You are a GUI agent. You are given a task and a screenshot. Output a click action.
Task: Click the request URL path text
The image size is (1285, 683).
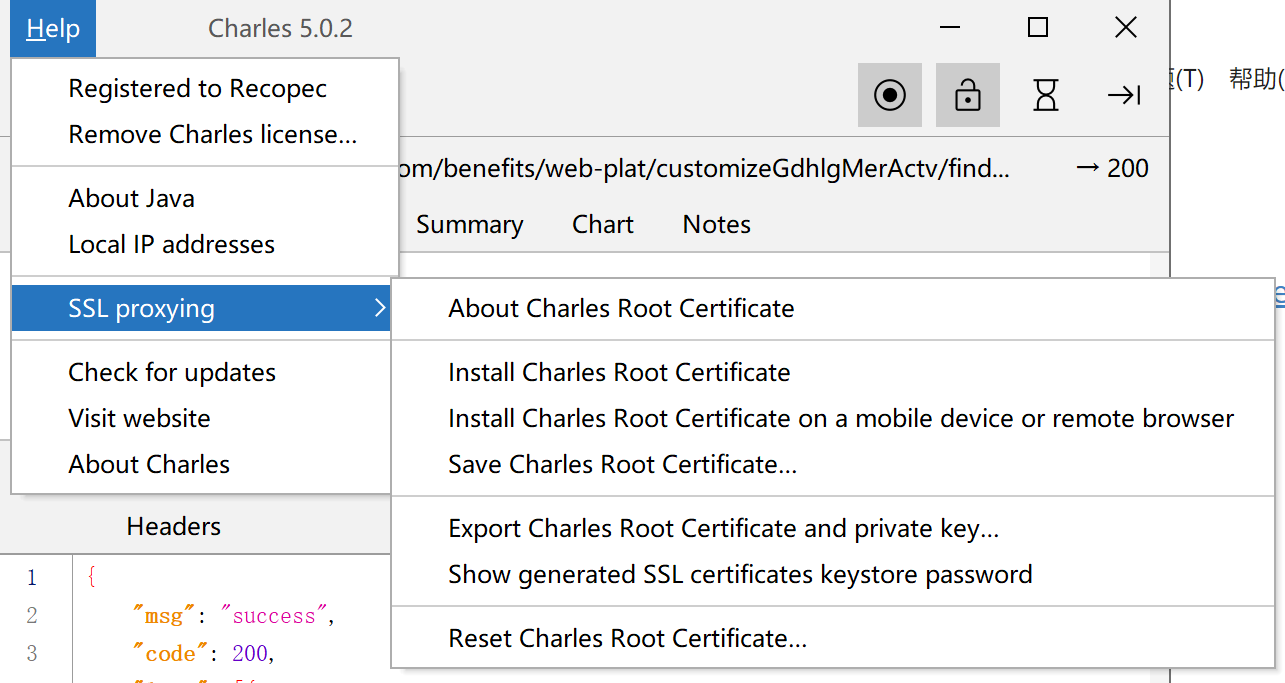(704, 168)
